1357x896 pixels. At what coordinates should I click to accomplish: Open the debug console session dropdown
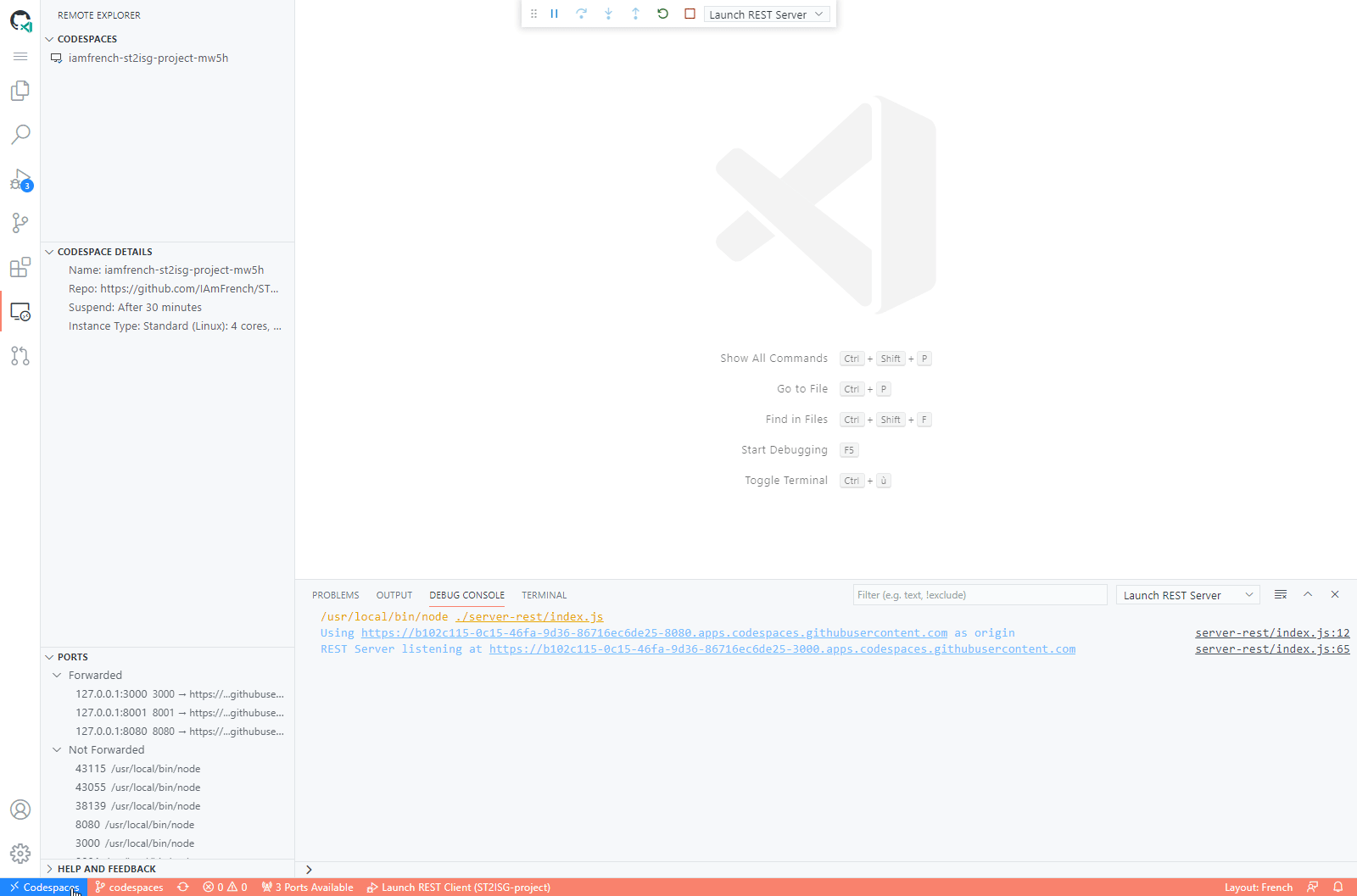click(x=1187, y=595)
